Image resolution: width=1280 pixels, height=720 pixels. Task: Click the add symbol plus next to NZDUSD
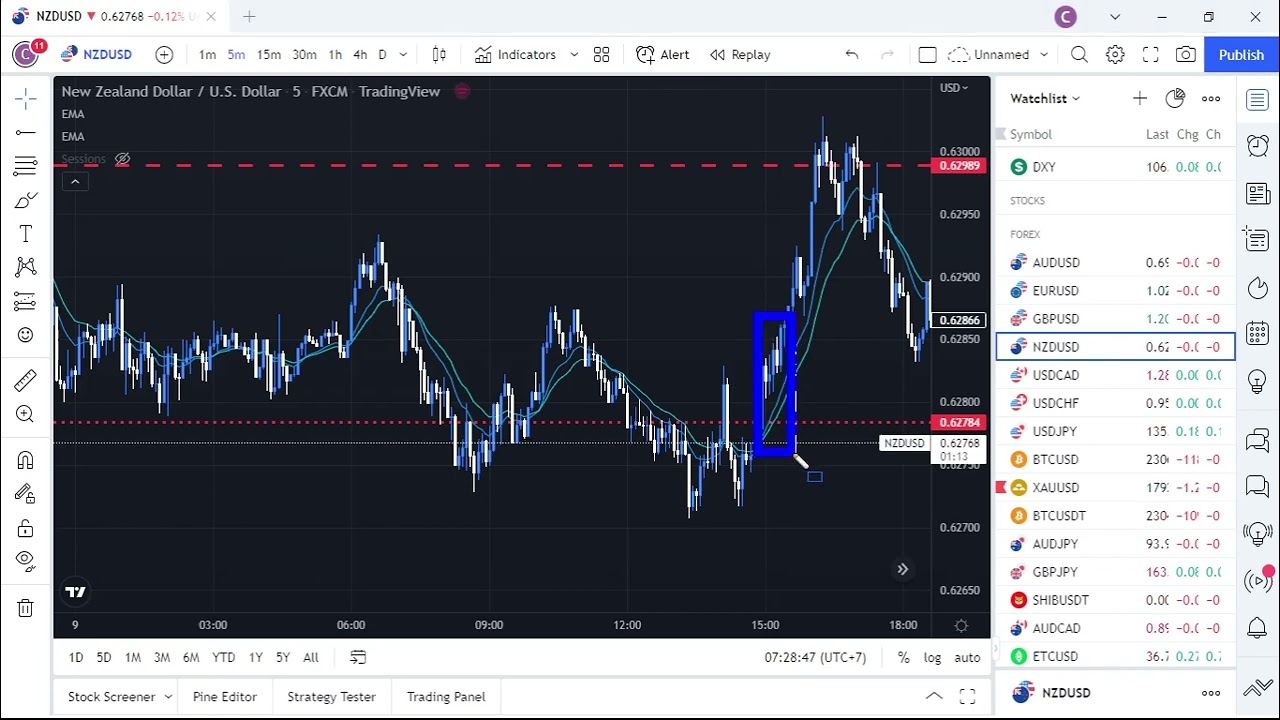pyautogui.click(x=164, y=55)
